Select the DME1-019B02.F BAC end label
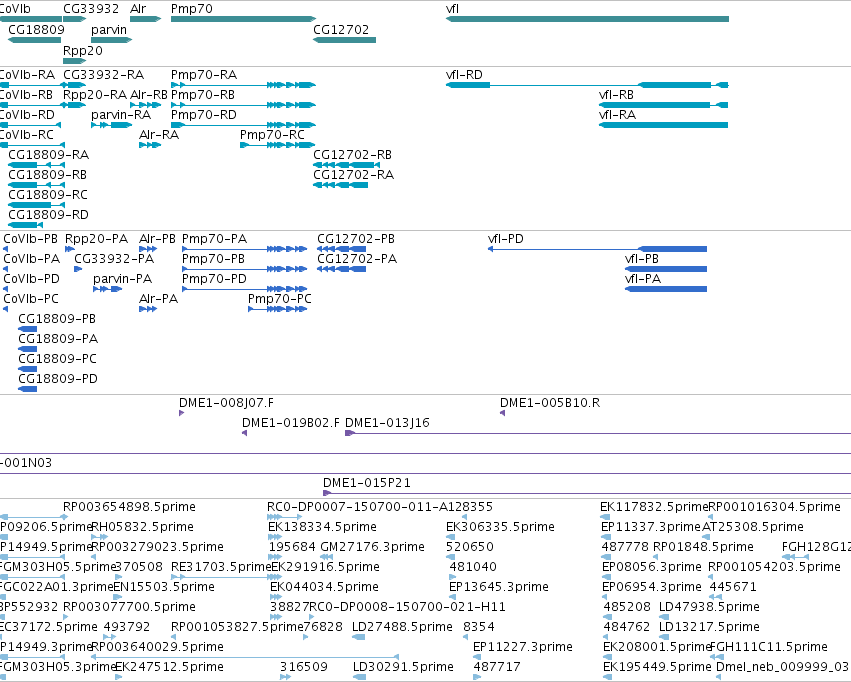The width and height of the screenshot is (851, 682). click(291, 423)
